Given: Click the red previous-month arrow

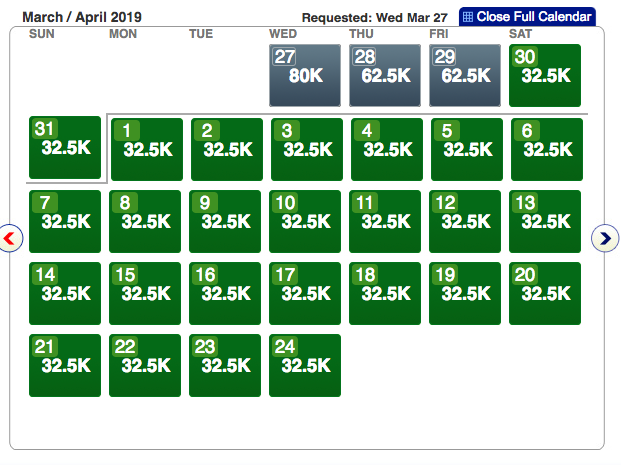Looking at the screenshot, I should click(x=10, y=238).
